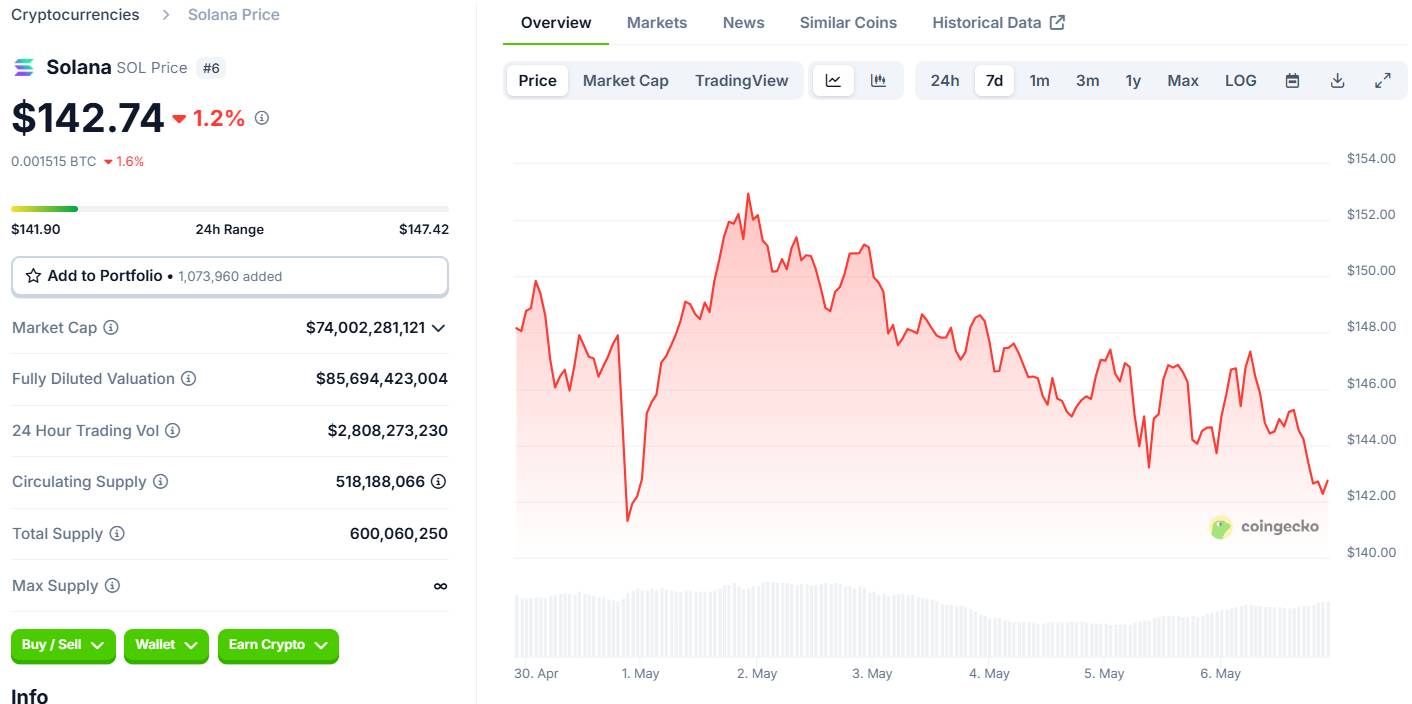1412x704 pixels.
Task: Click the price chart peak near 2. May
Action: 748,194
